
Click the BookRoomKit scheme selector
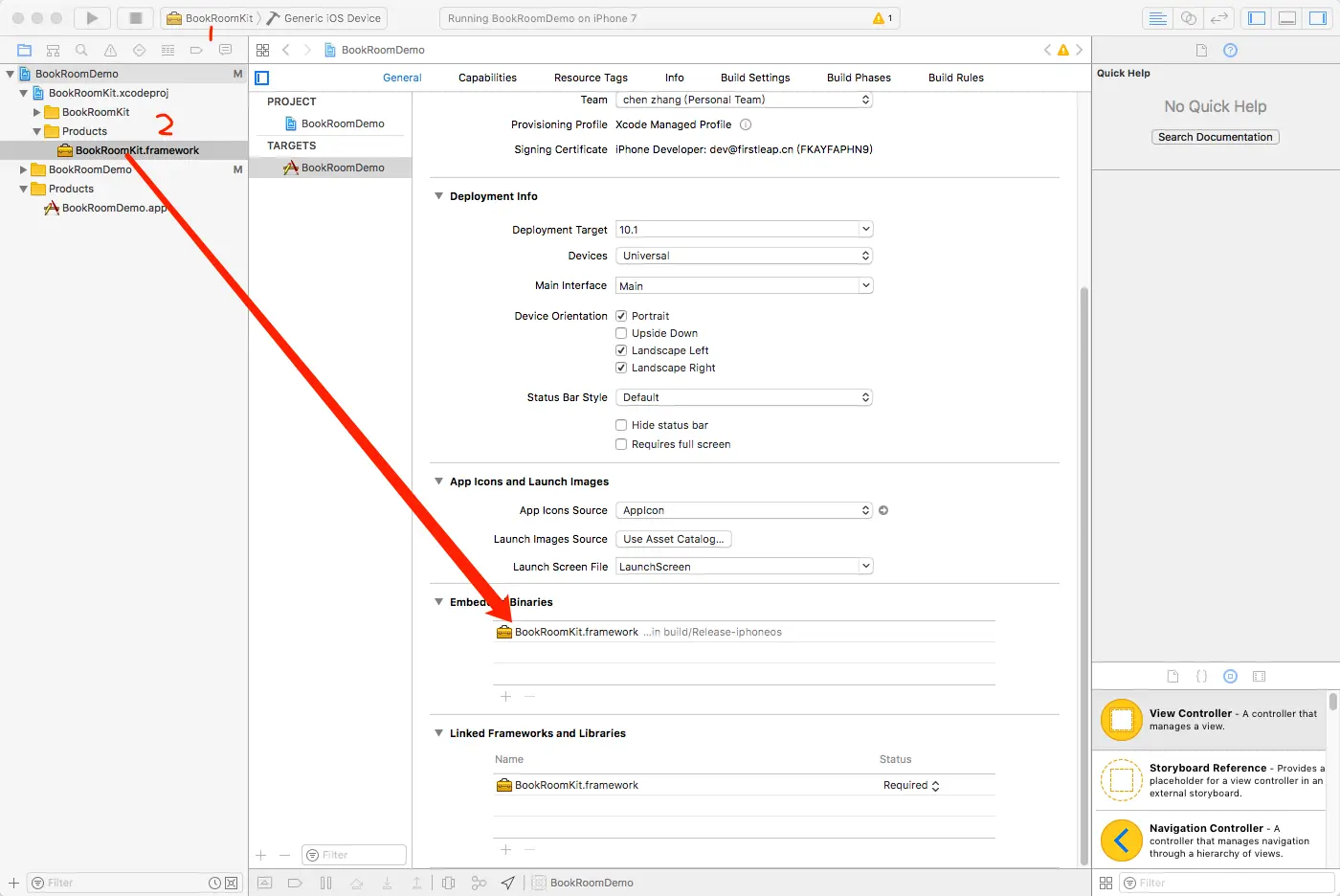[x=210, y=18]
